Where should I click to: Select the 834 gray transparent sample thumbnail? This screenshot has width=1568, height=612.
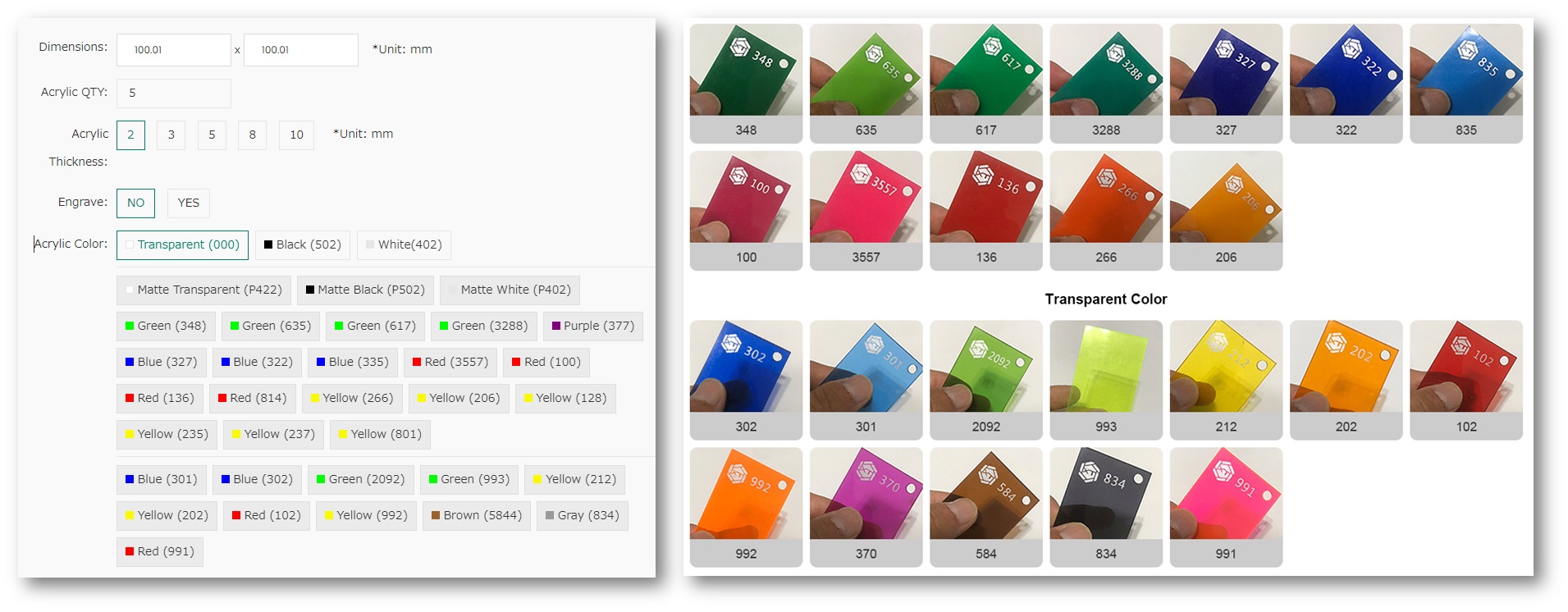coord(1106,507)
